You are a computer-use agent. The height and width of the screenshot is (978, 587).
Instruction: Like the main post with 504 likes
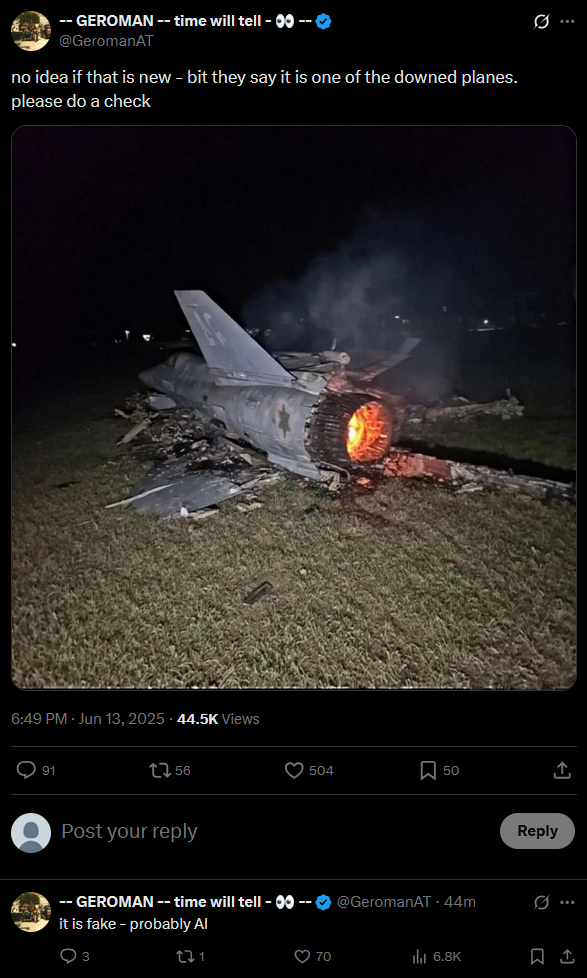pyautogui.click(x=309, y=770)
